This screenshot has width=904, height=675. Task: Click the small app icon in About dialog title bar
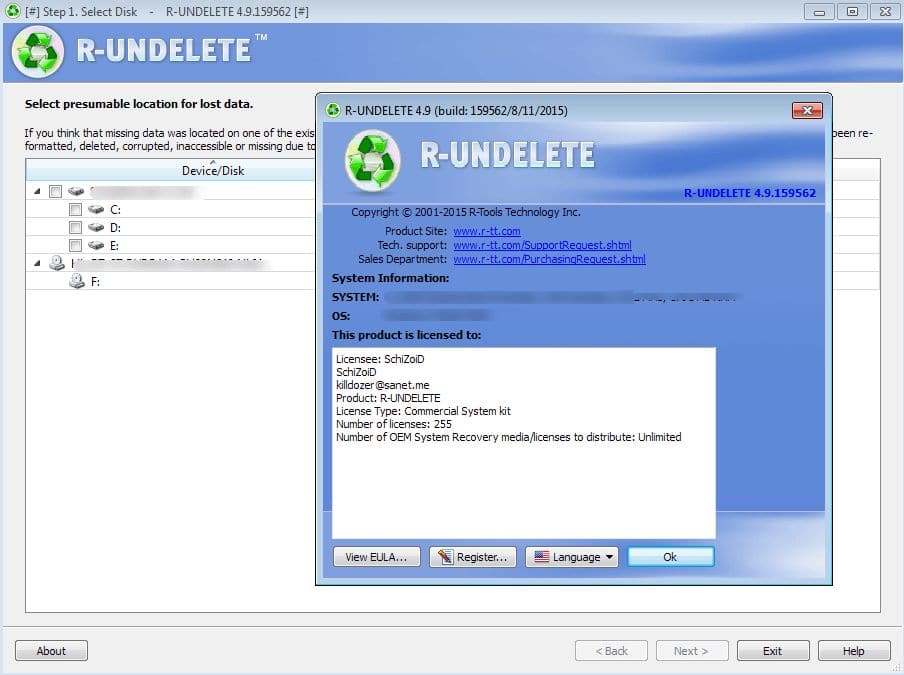click(333, 110)
